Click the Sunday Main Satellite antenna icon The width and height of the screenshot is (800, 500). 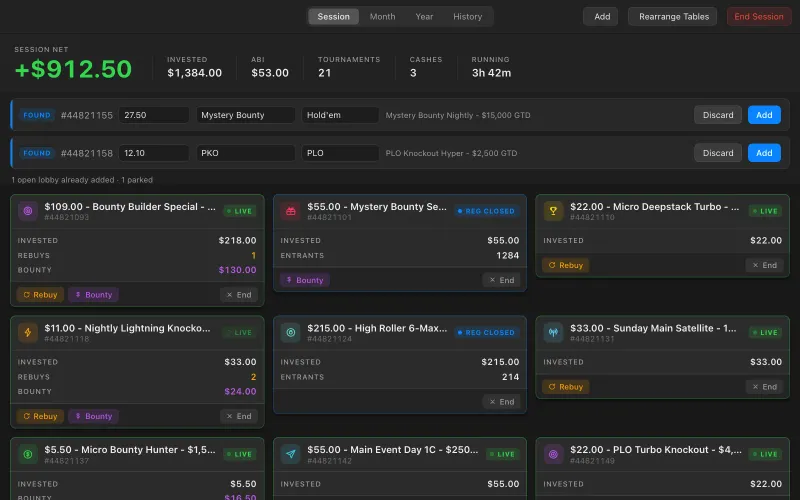point(554,332)
